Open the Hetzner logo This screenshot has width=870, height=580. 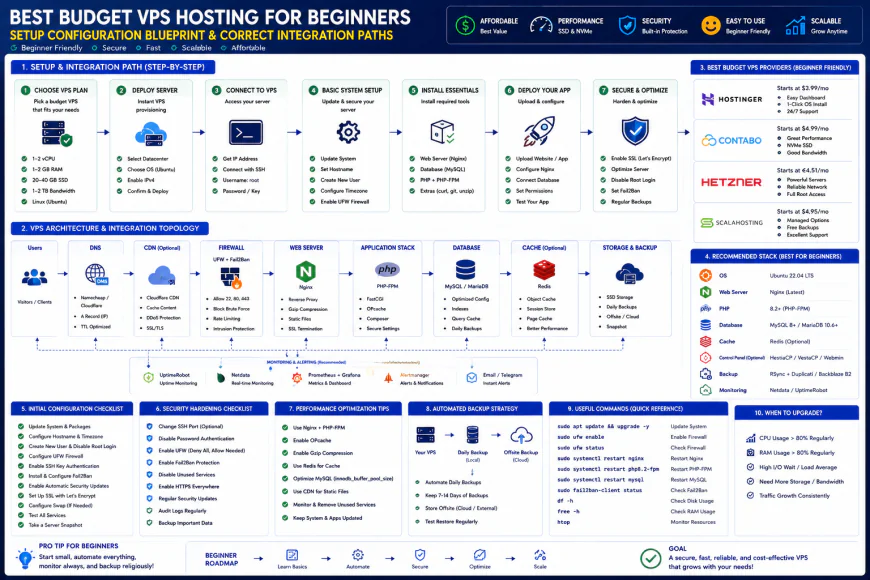[731, 182]
